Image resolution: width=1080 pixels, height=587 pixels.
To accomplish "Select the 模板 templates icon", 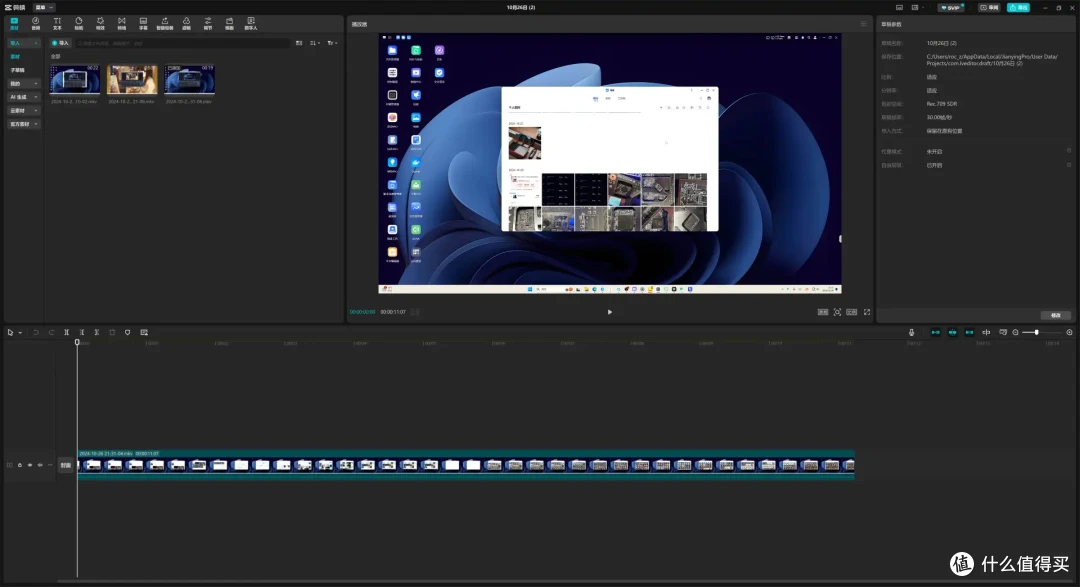I will 229,23.
